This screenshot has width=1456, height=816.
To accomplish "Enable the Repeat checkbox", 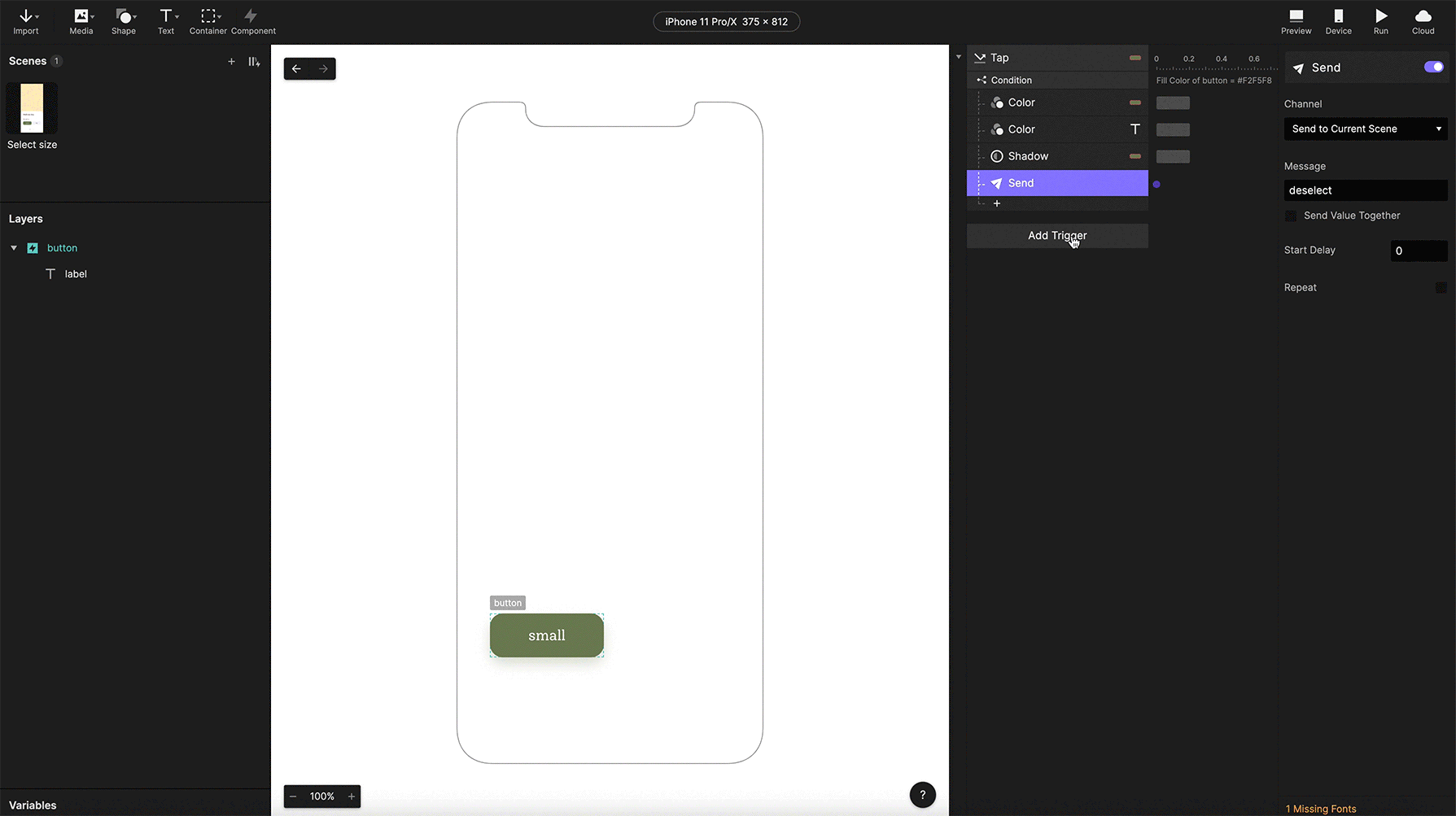I will coord(1441,288).
